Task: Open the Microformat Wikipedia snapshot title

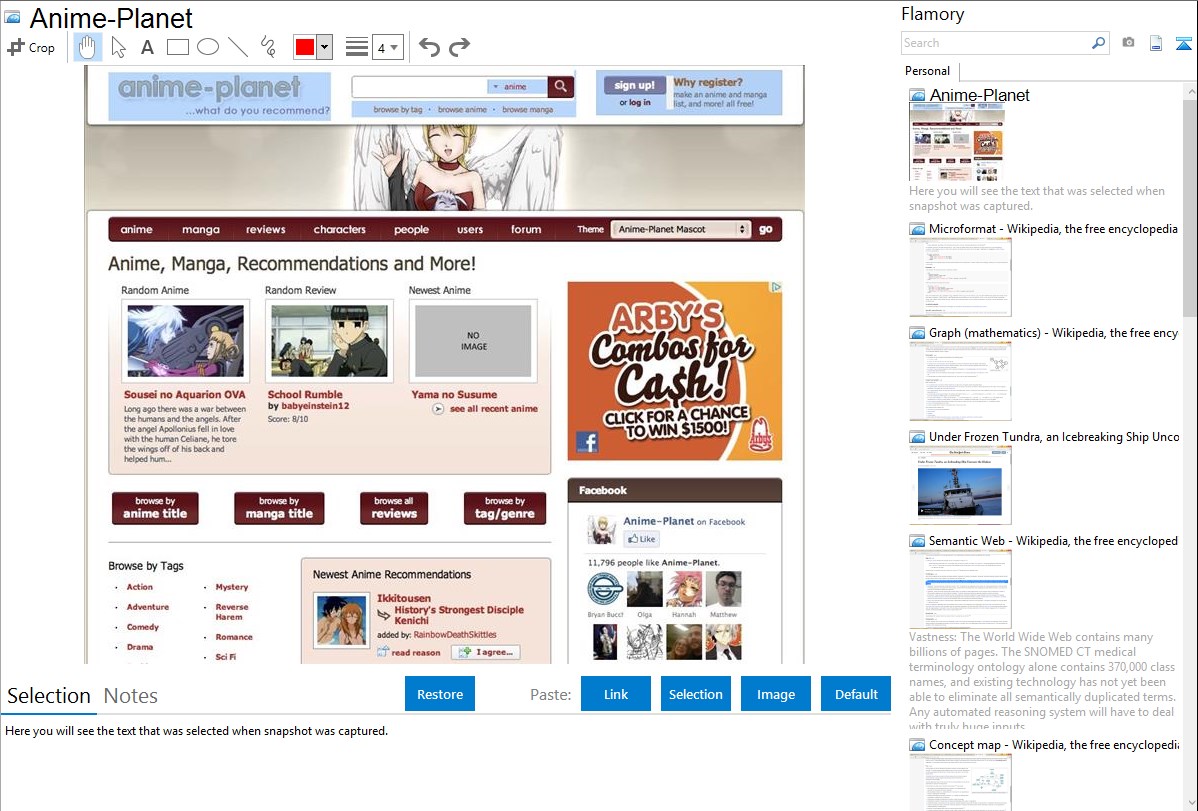Action: (1053, 229)
